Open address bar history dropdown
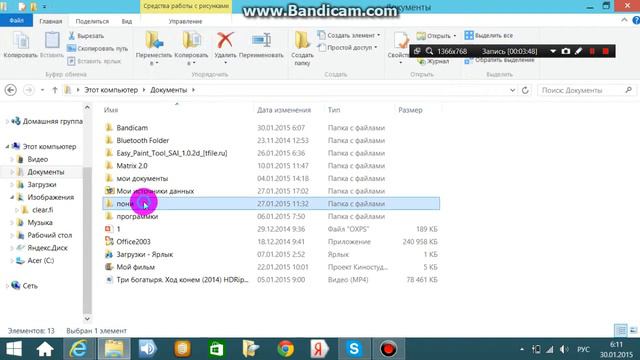The width and height of the screenshot is (640, 360). [x=512, y=90]
